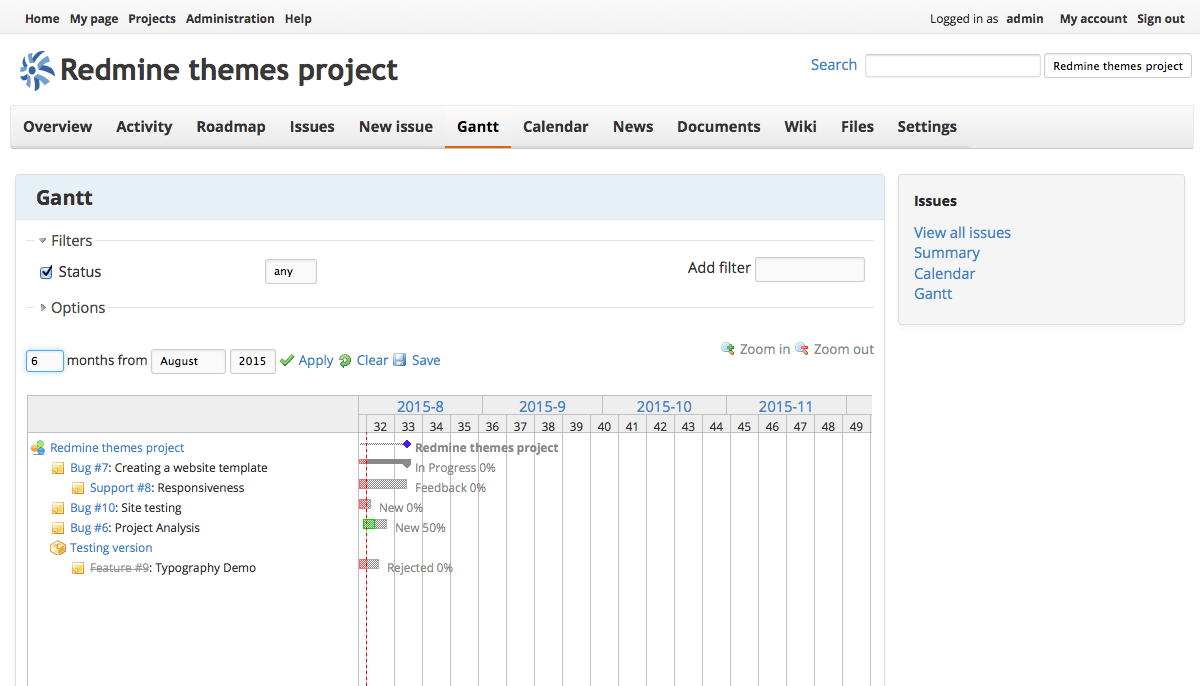Viewport: 1200px width, 686px height.
Task: Click the 2015-9 month header link
Action: coord(542,406)
